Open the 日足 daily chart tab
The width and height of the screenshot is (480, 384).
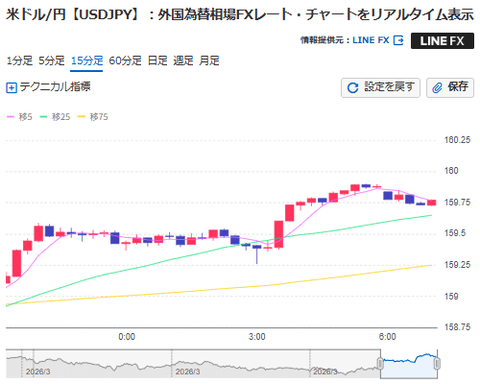click(x=157, y=61)
